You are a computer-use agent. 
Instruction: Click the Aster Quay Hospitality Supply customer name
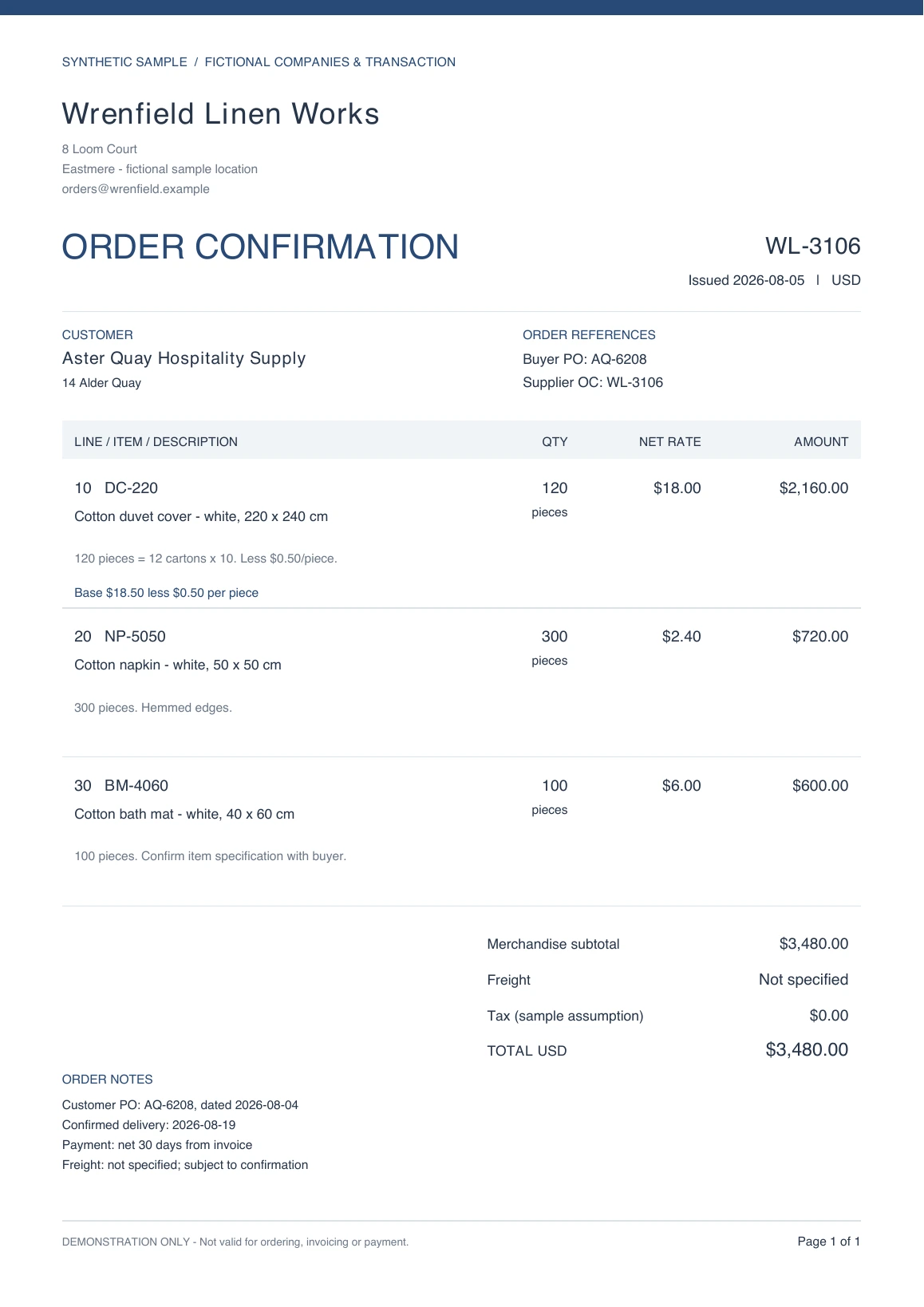[x=184, y=358]
